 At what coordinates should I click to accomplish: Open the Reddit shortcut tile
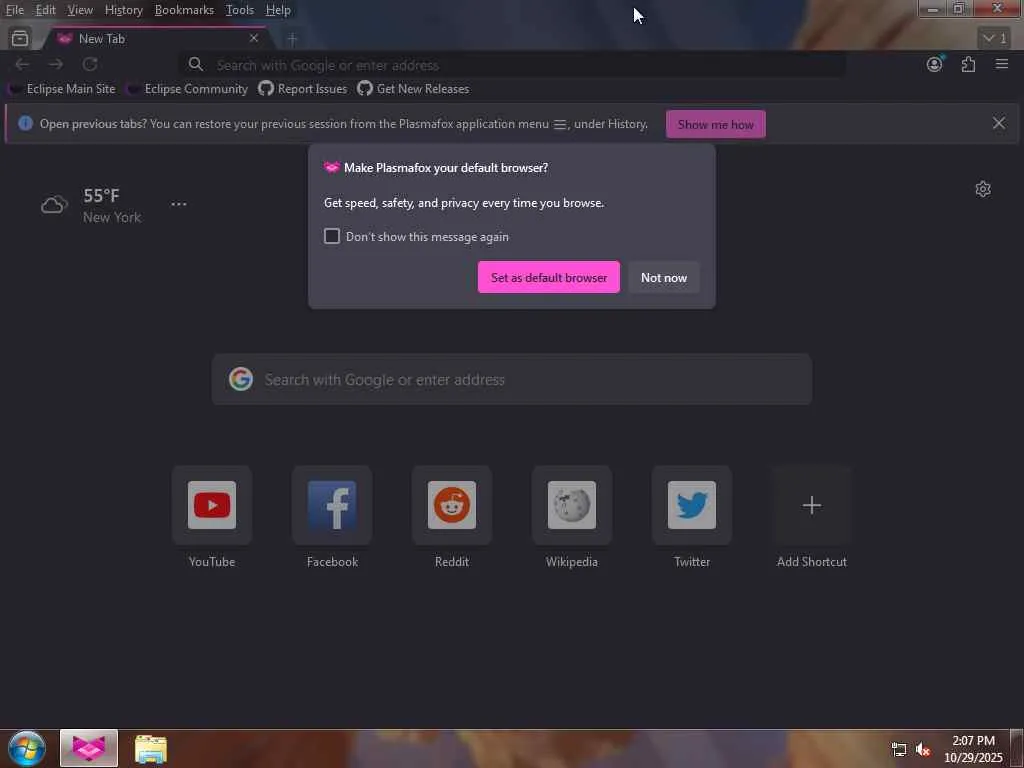[452, 505]
